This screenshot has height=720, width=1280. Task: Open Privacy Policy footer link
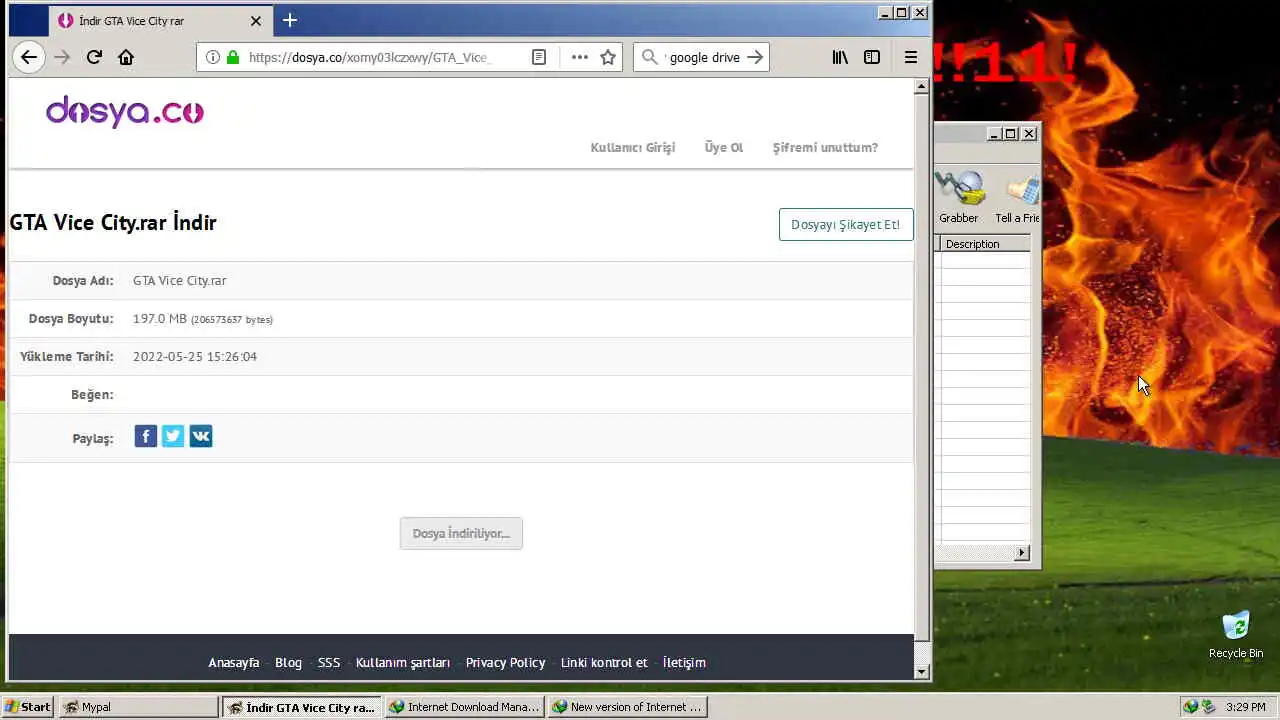505,662
